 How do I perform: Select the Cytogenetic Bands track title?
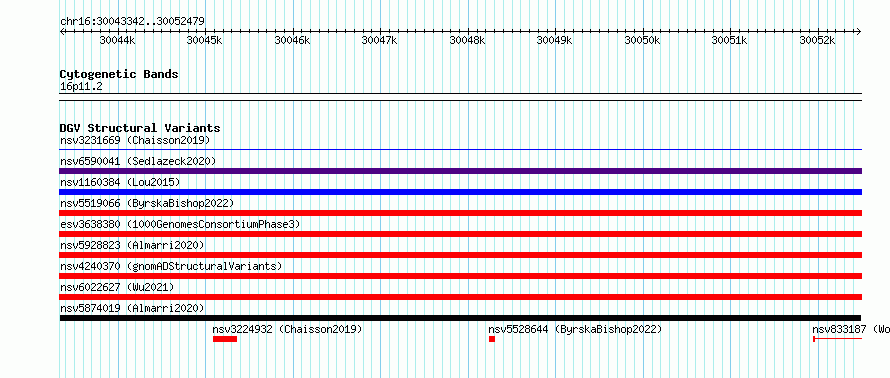(x=119, y=74)
